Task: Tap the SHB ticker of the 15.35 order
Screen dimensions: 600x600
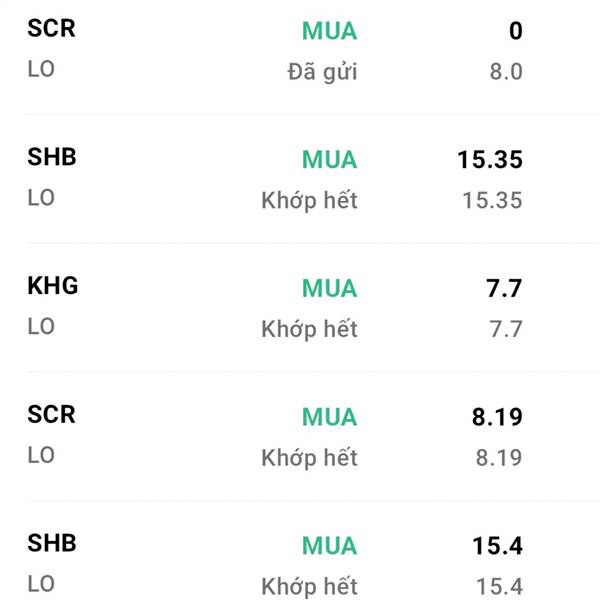Action: (52, 157)
